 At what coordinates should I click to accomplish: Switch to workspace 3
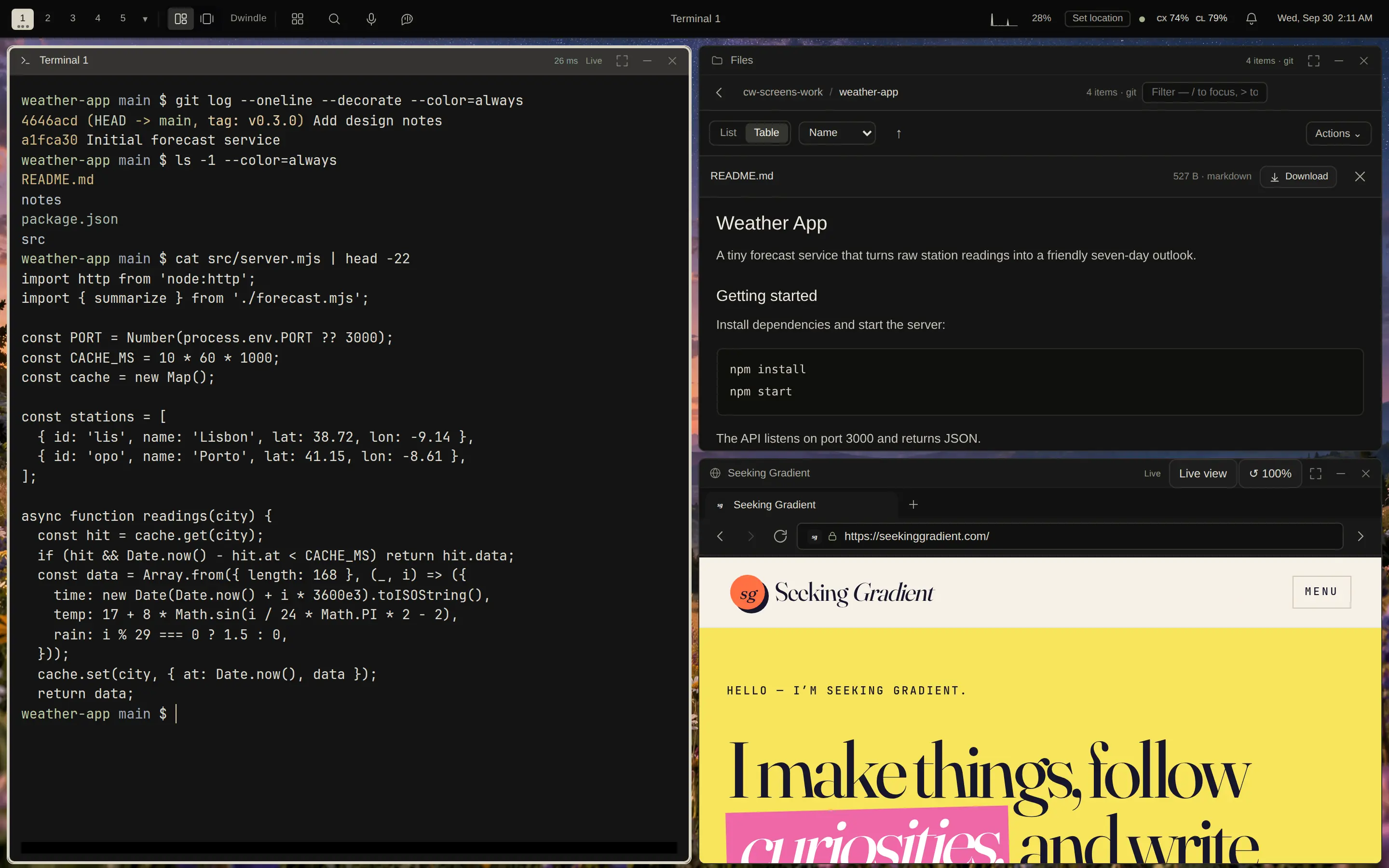click(x=73, y=18)
